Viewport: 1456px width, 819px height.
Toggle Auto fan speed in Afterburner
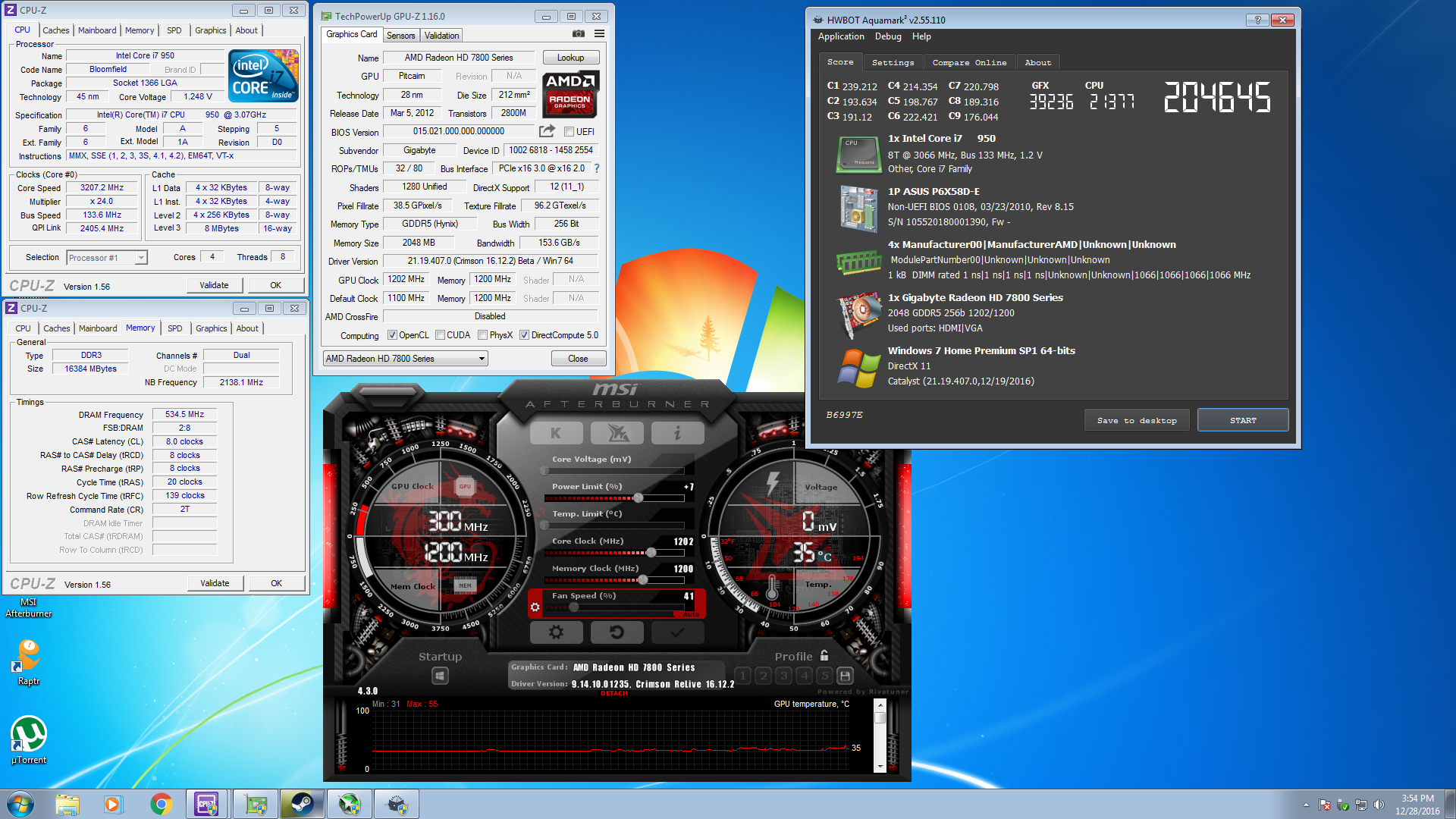tap(692, 613)
